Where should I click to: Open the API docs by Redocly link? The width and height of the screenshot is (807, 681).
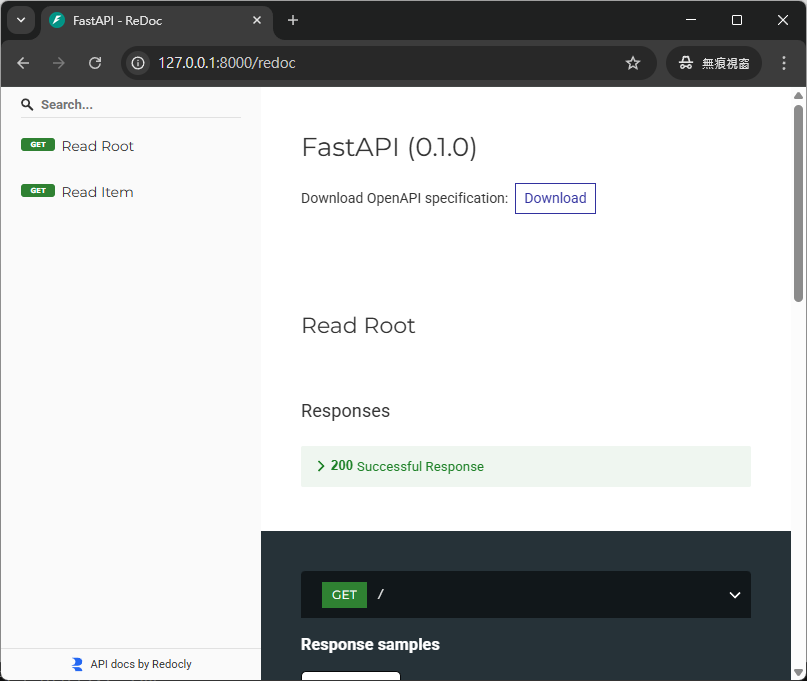tap(141, 664)
